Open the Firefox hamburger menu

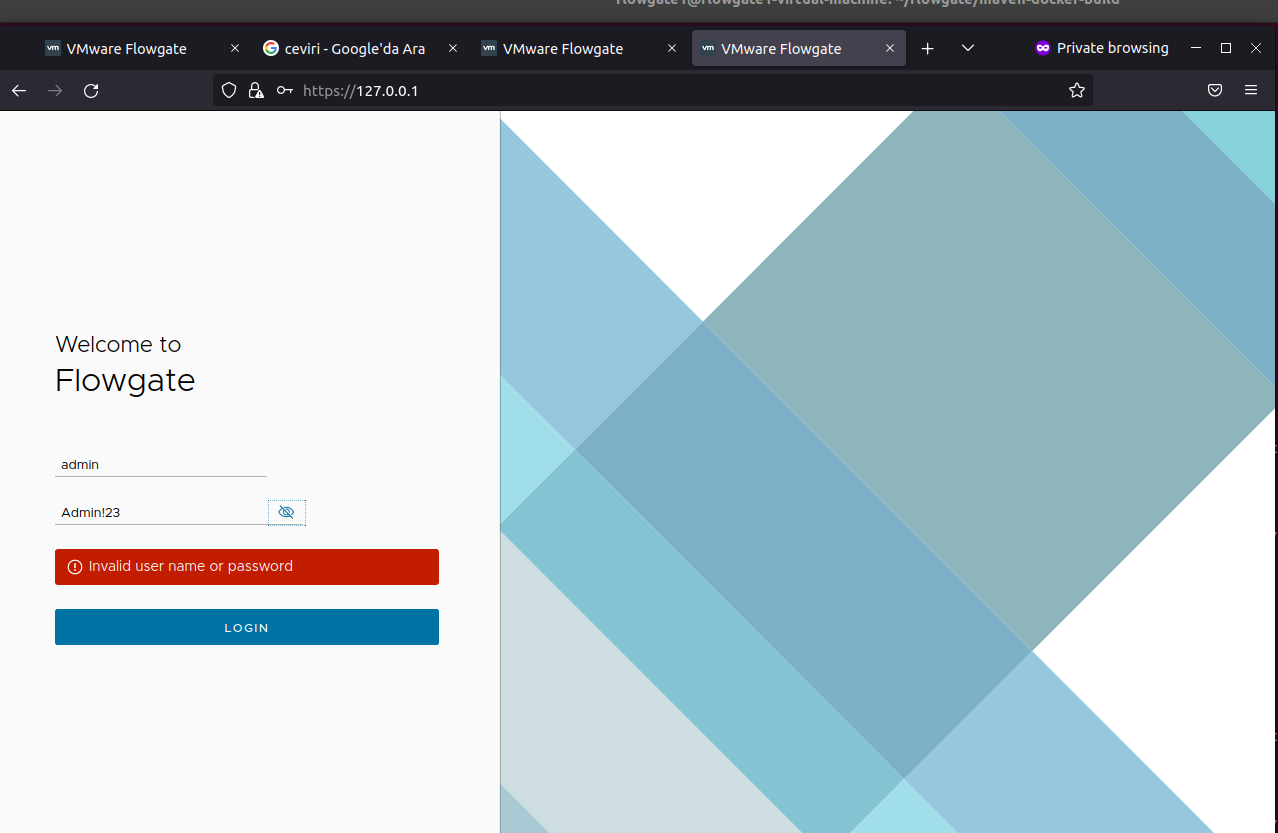point(1251,91)
